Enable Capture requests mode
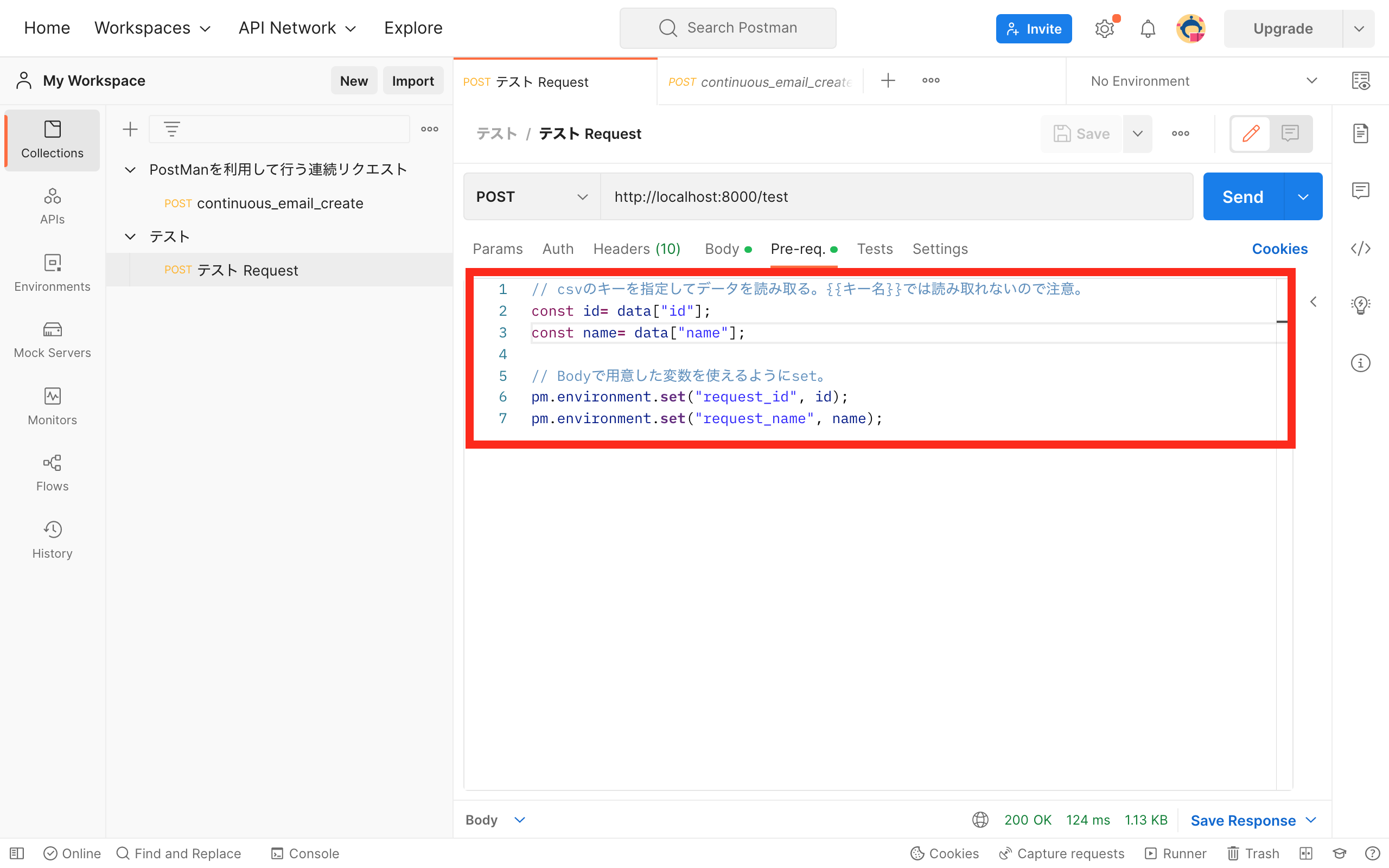This screenshot has width=1389, height=868. (x=1061, y=853)
